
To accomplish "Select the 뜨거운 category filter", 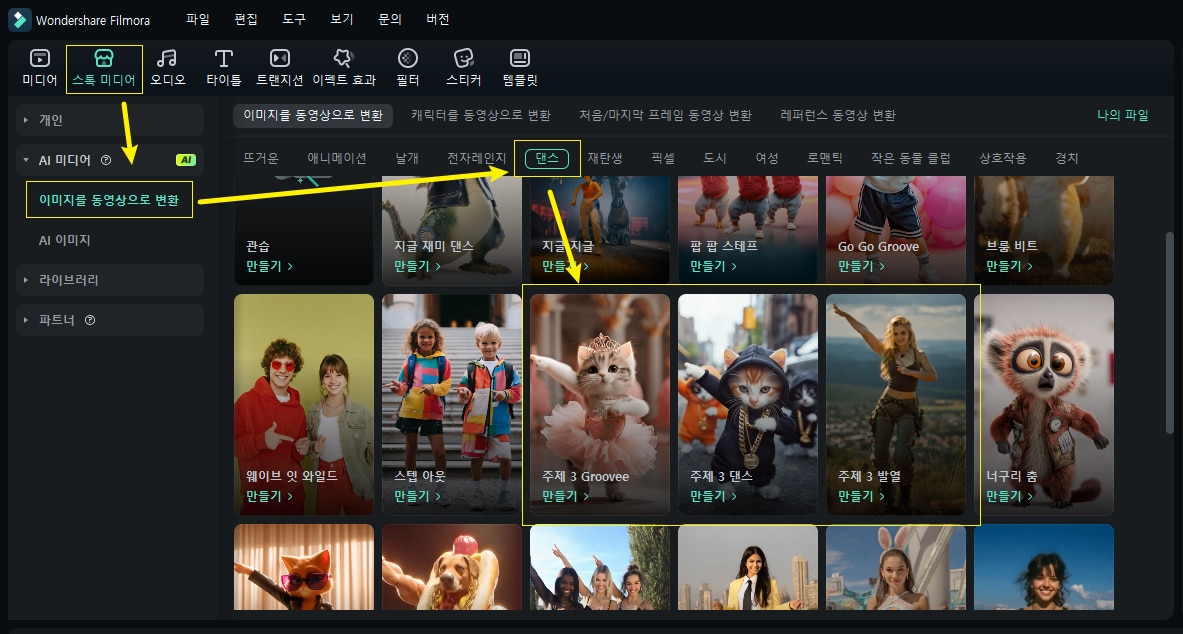I will click(261, 158).
